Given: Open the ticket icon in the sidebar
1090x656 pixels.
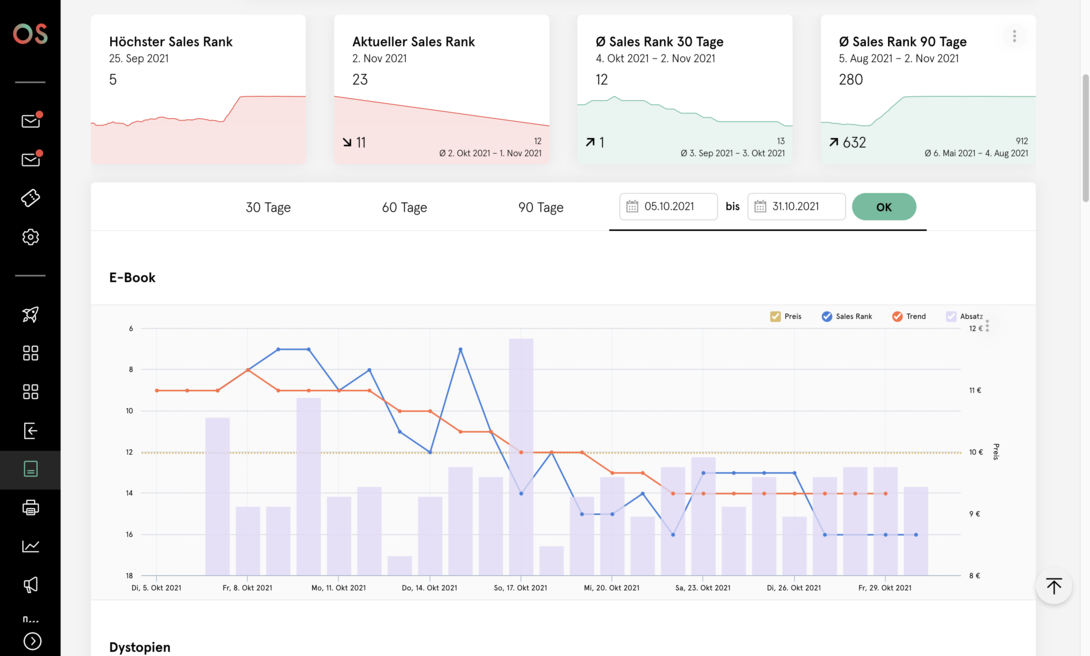Looking at the screenshot, I should click(31, 198).
